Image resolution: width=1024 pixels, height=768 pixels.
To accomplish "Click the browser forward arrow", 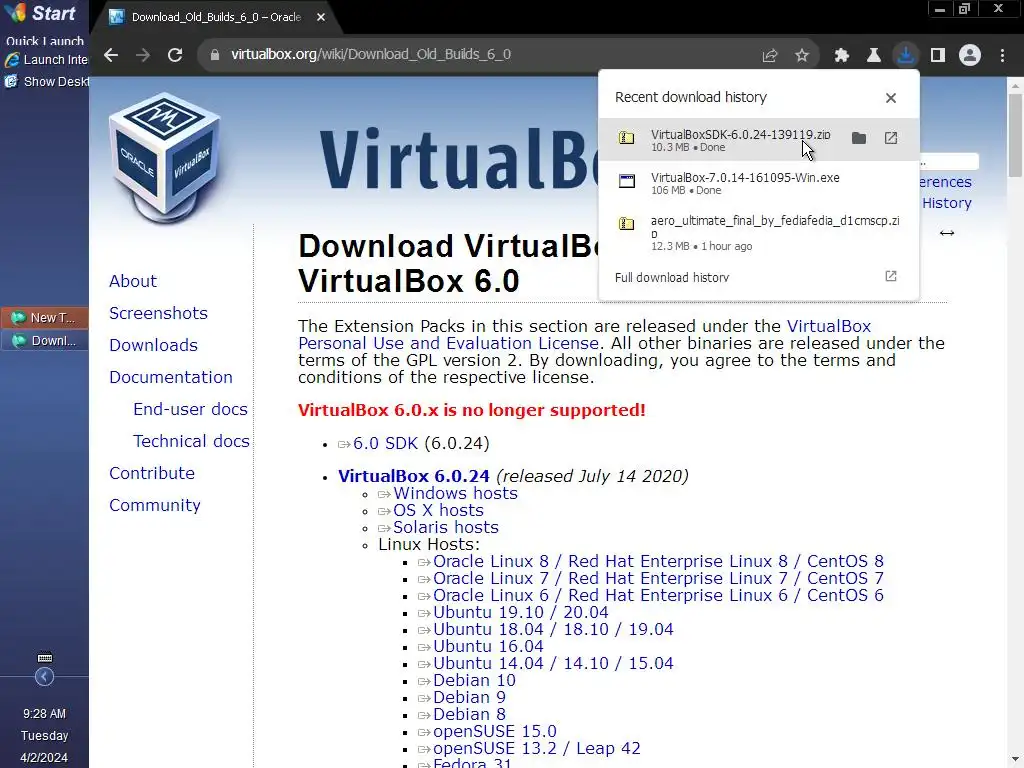I will click(143, 55).
